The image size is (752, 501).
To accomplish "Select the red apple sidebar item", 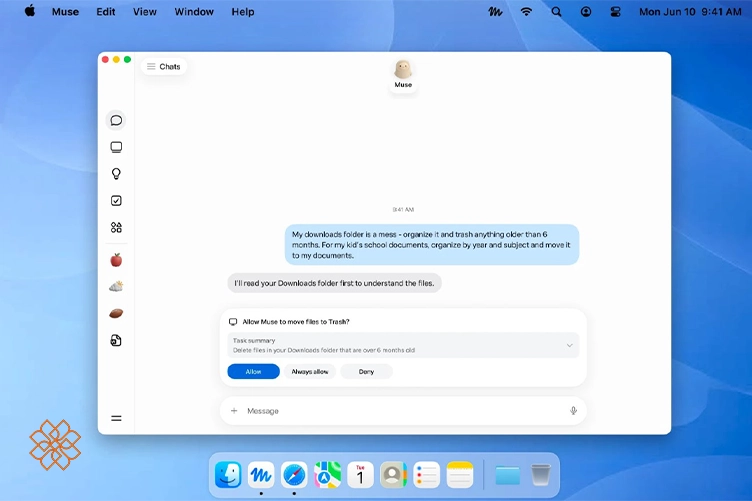I will [x=116, y=260].
